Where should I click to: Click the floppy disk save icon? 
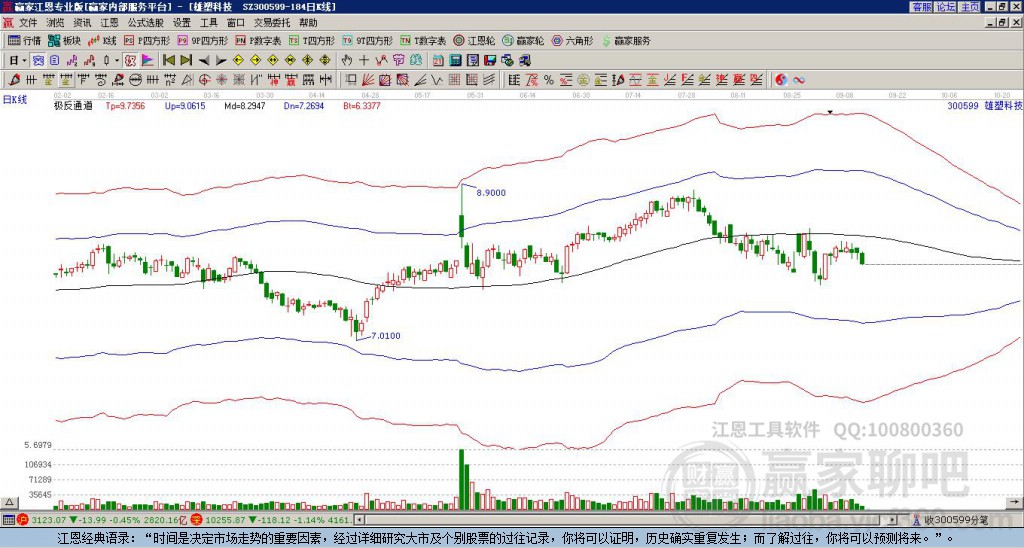coord(490,61)
